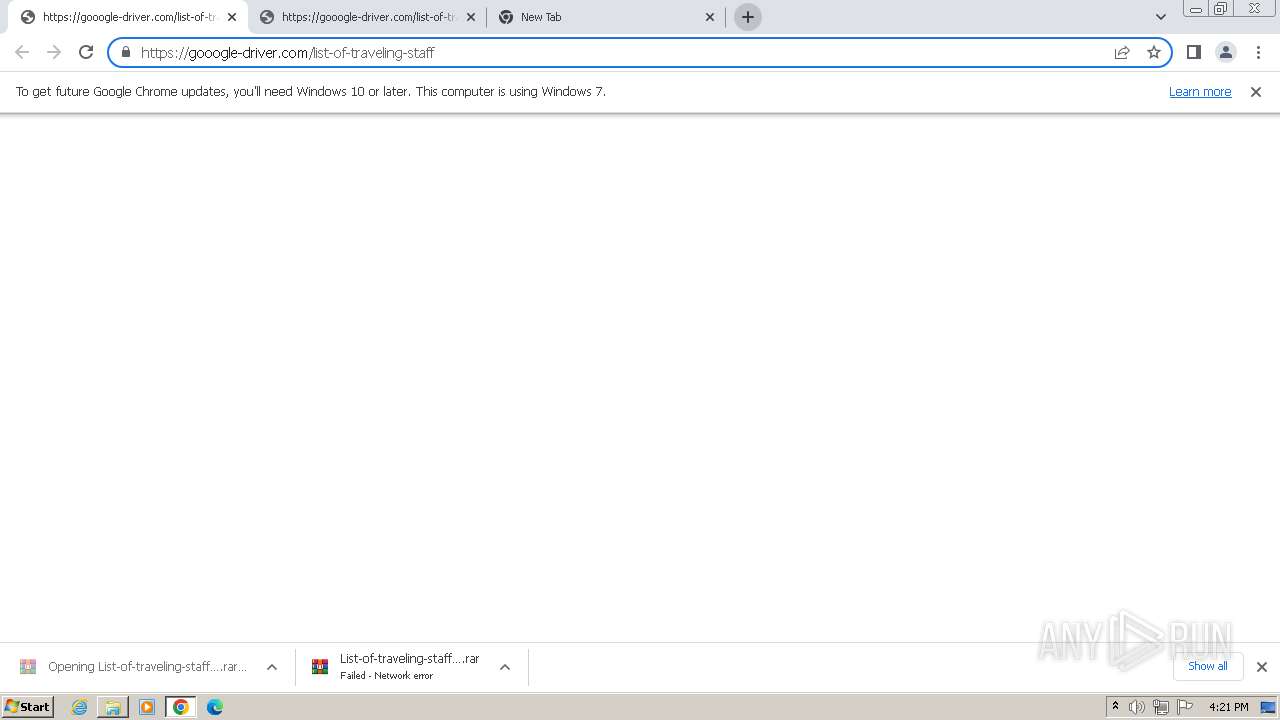Restore down the Chrome window
The height and width of the screenshot is (720, 1280).
pos(1221,8)
